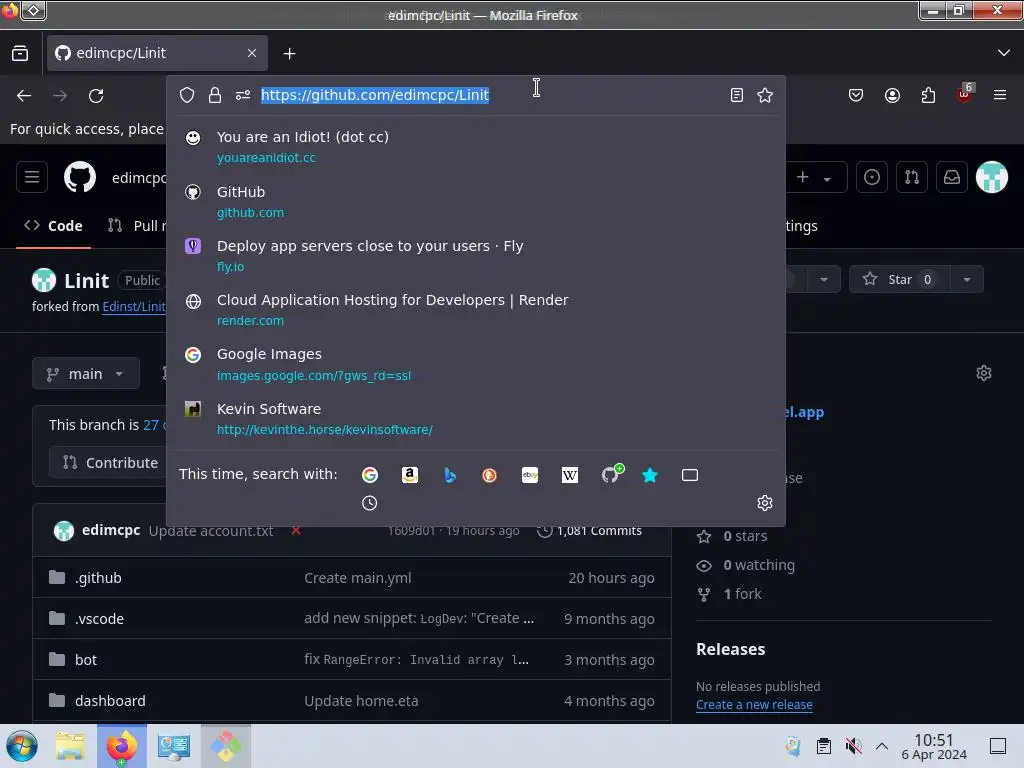The width and height of the screenshot is (1024, 768).
Task: Open GitHub notifications inbox
Action: coord(952,177)
